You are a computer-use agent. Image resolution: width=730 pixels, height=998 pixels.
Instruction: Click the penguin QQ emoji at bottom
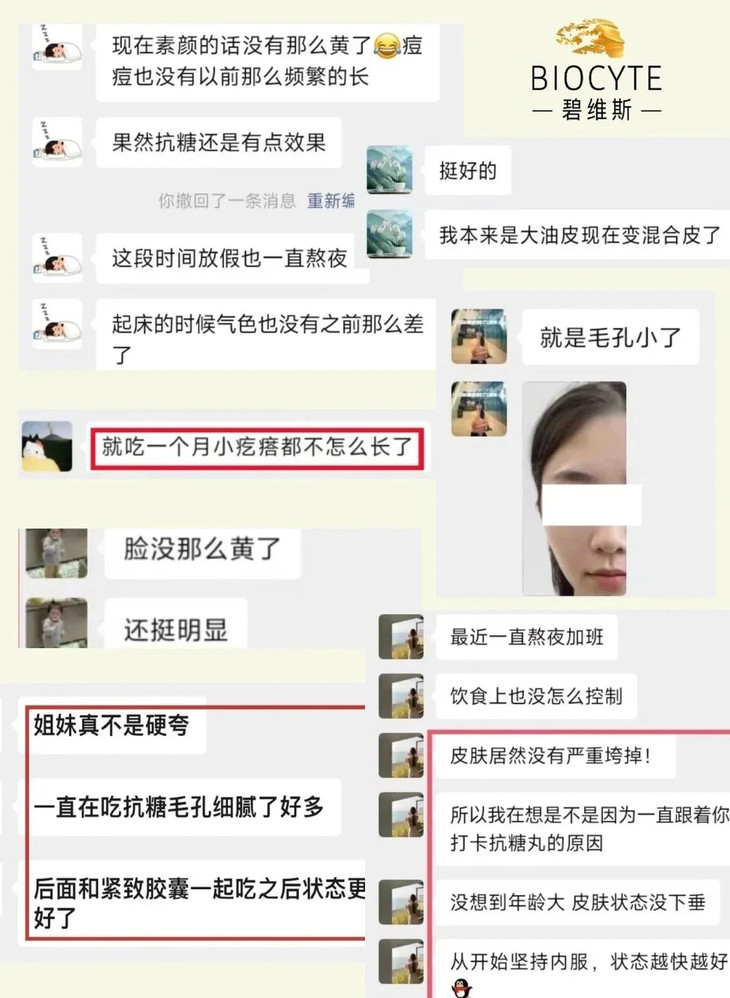461,988
